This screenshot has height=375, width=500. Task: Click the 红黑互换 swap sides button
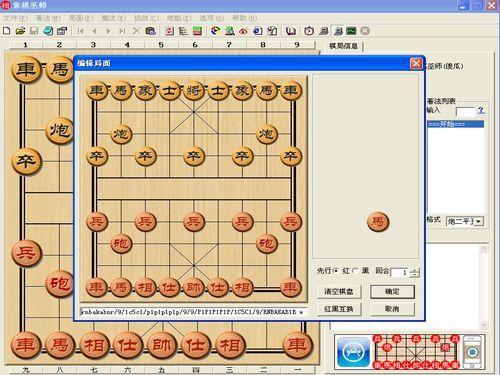(339, 309)
